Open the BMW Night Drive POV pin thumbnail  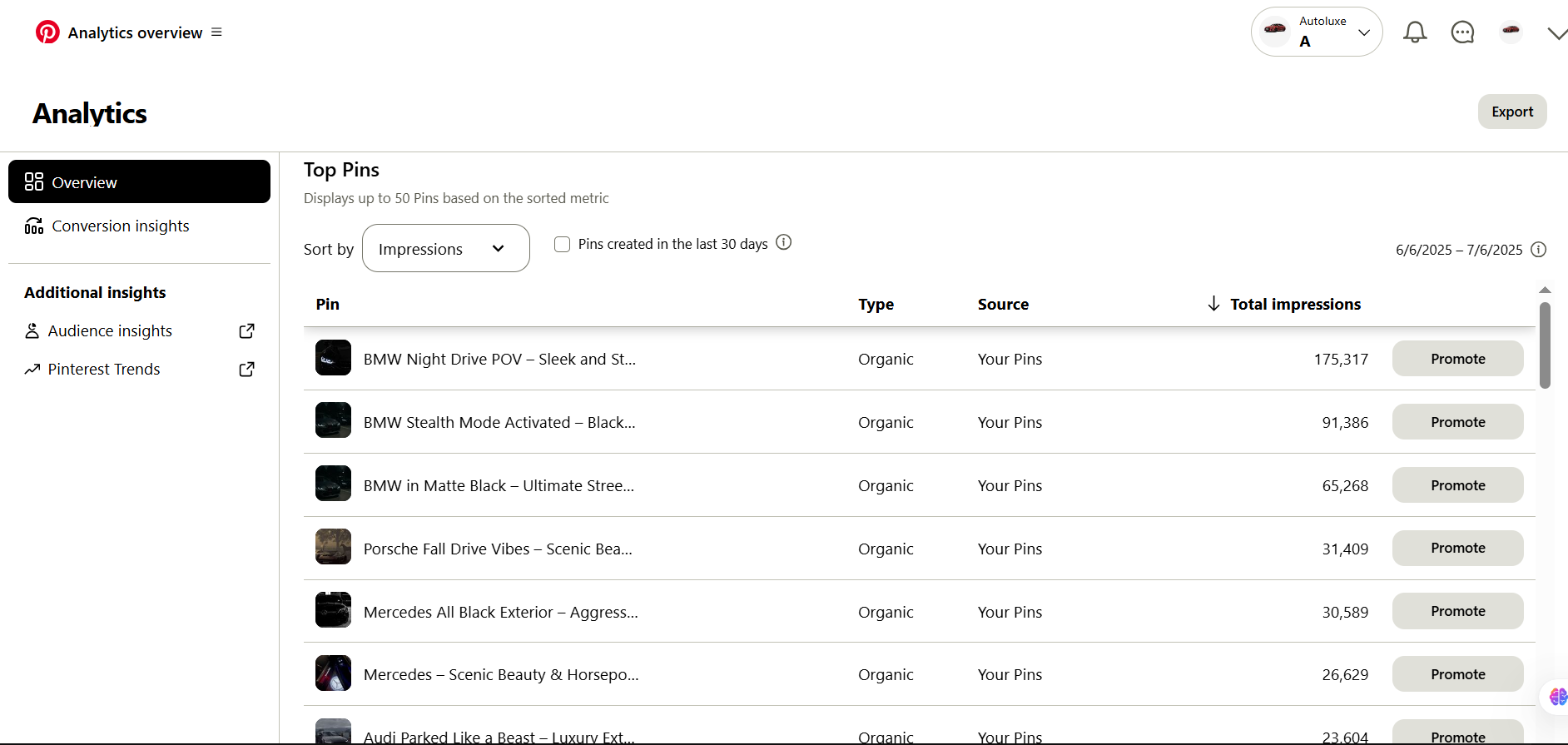click(333, 358)
